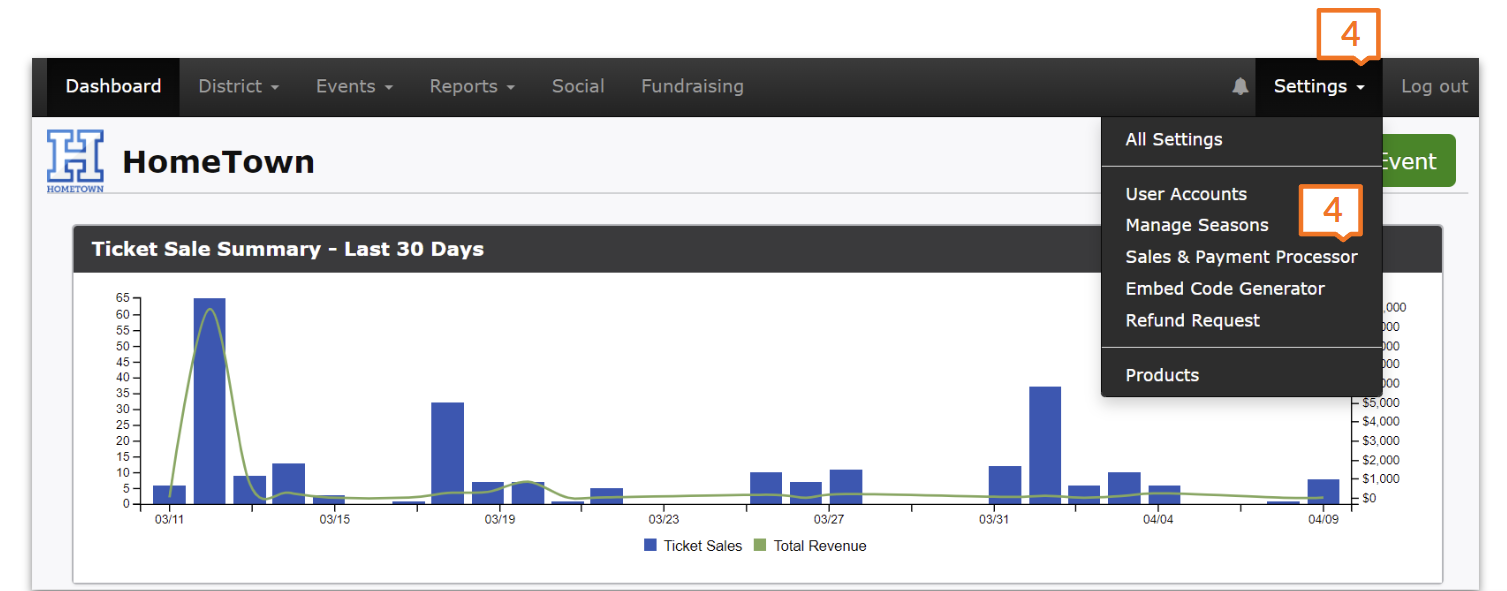Screen dimensions: 1507x591
Task: Open User Accounts settings
Action: pyautogui.click(x=1186, y=194)
